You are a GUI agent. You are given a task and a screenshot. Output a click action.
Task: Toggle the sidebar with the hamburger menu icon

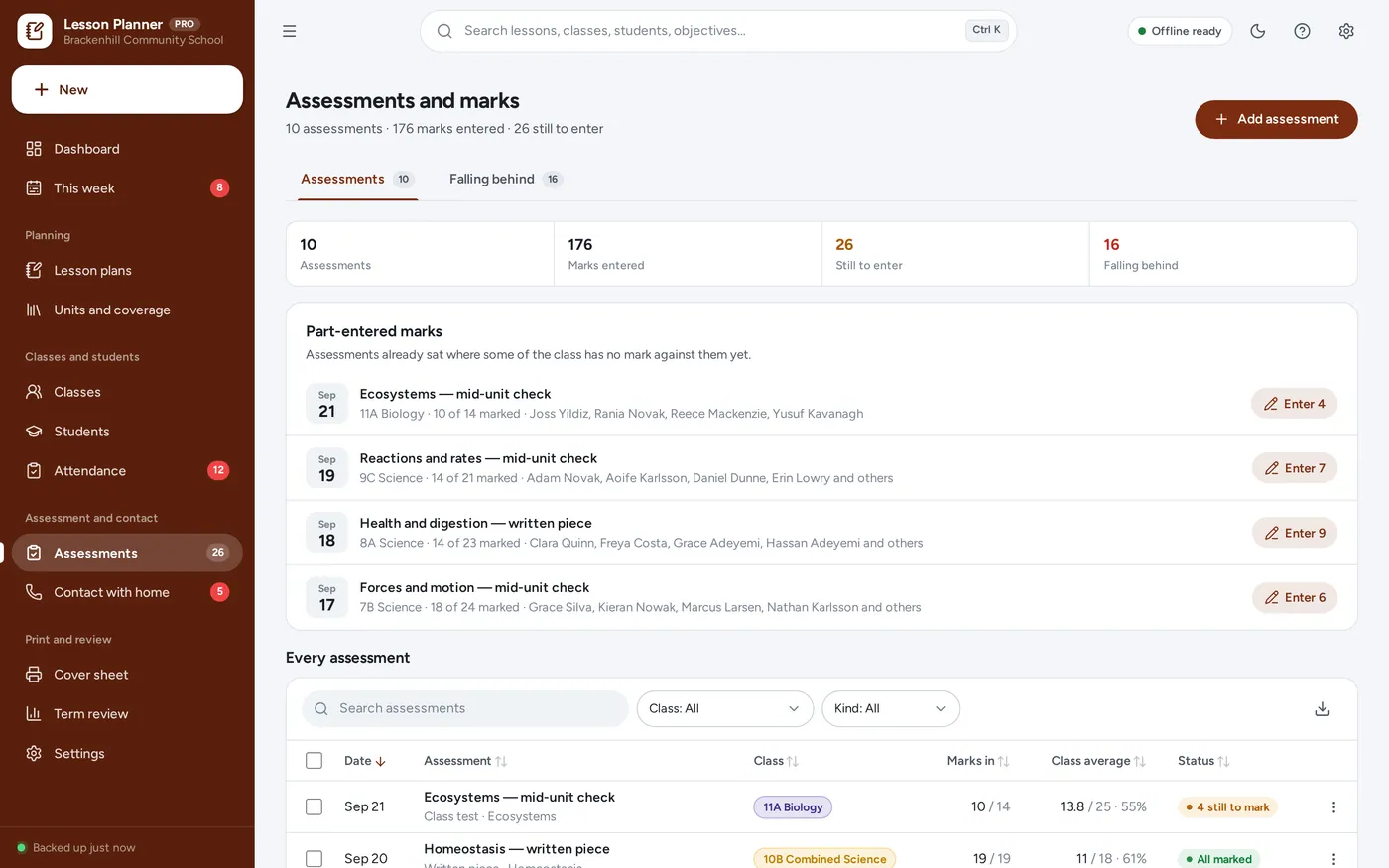pyautogui.click(x=289, y=31)
